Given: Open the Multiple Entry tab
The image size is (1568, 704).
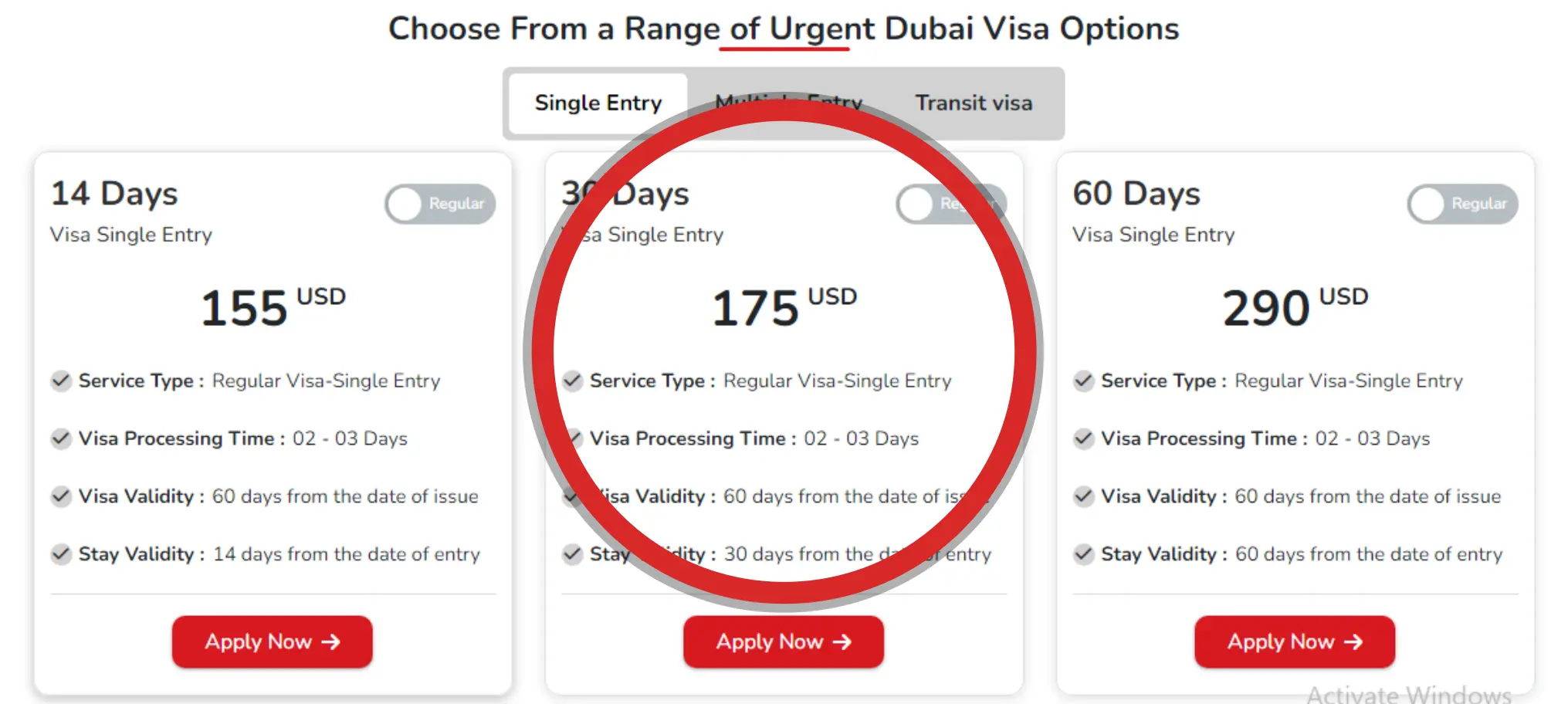Looking at the screenshot, I should [789, 103].
